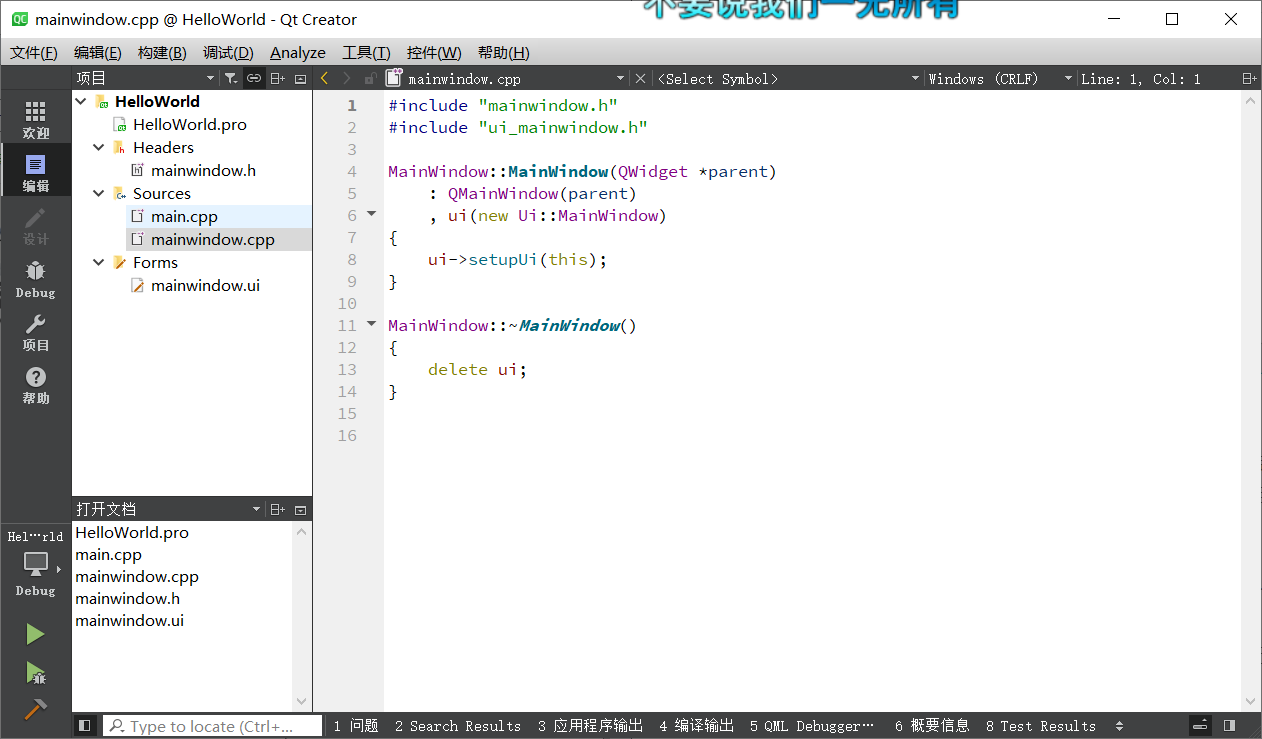Split the 打开文档 panel

[278, 509]
